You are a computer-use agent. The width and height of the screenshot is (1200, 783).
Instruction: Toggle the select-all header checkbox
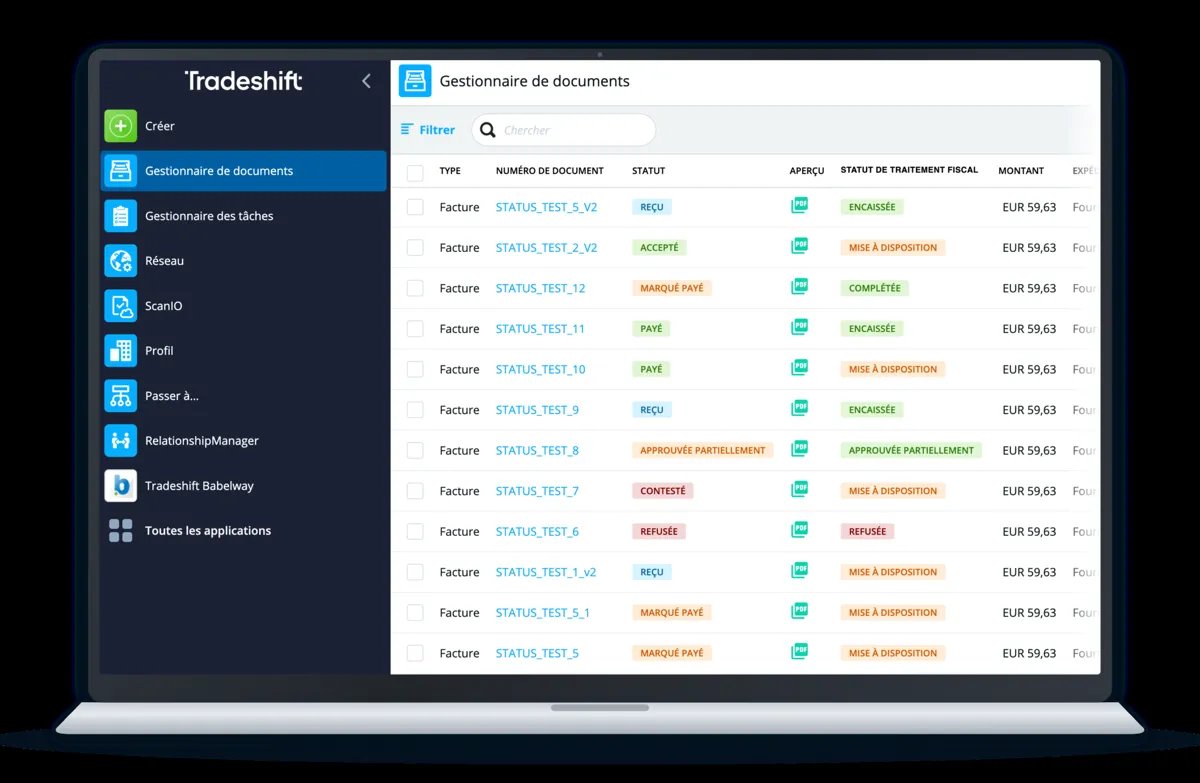point(415,172)
